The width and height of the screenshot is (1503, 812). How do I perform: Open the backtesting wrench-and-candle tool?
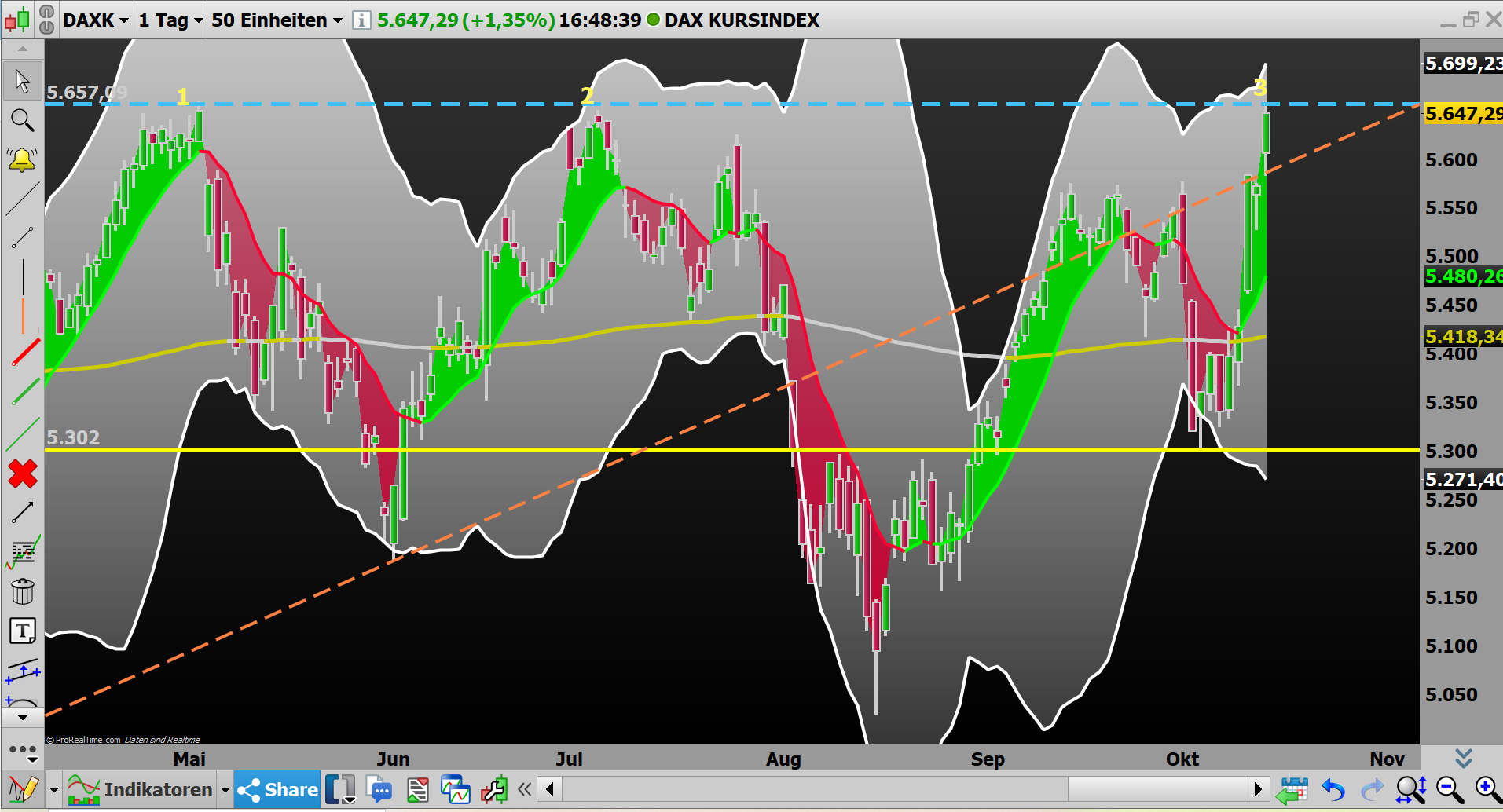click(494, 789)
